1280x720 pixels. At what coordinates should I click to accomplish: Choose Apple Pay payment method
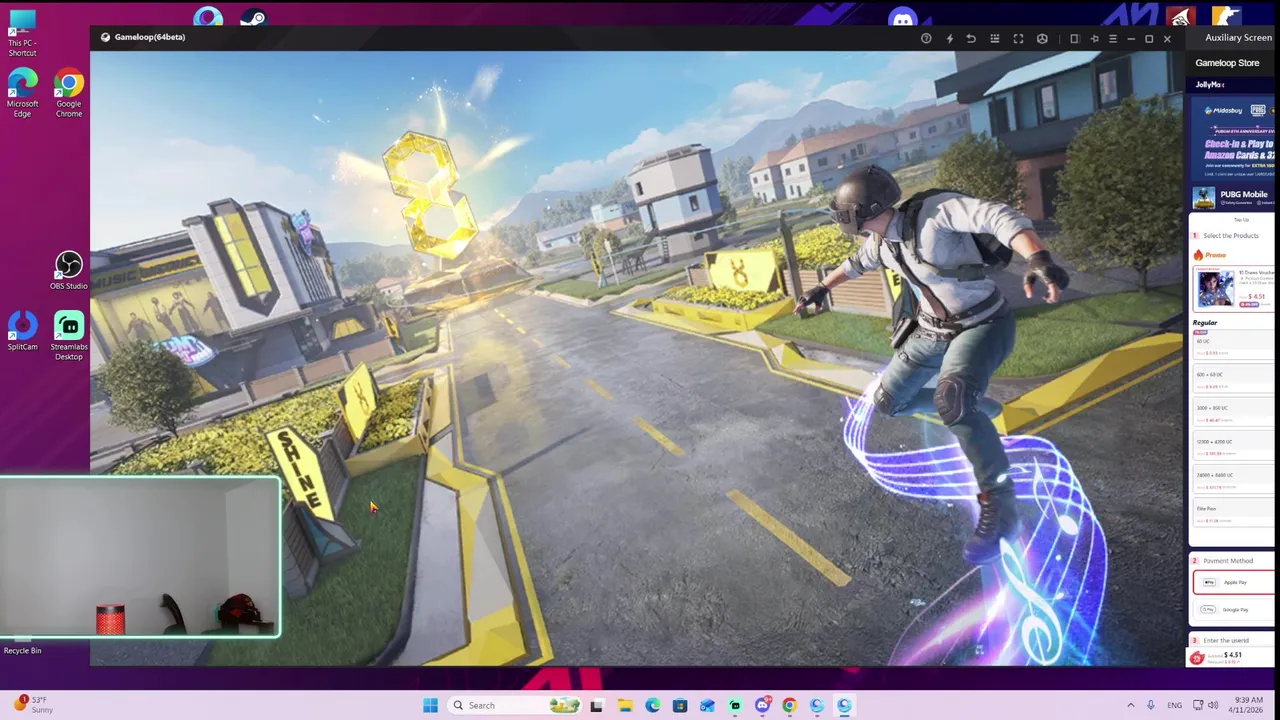1233,582
